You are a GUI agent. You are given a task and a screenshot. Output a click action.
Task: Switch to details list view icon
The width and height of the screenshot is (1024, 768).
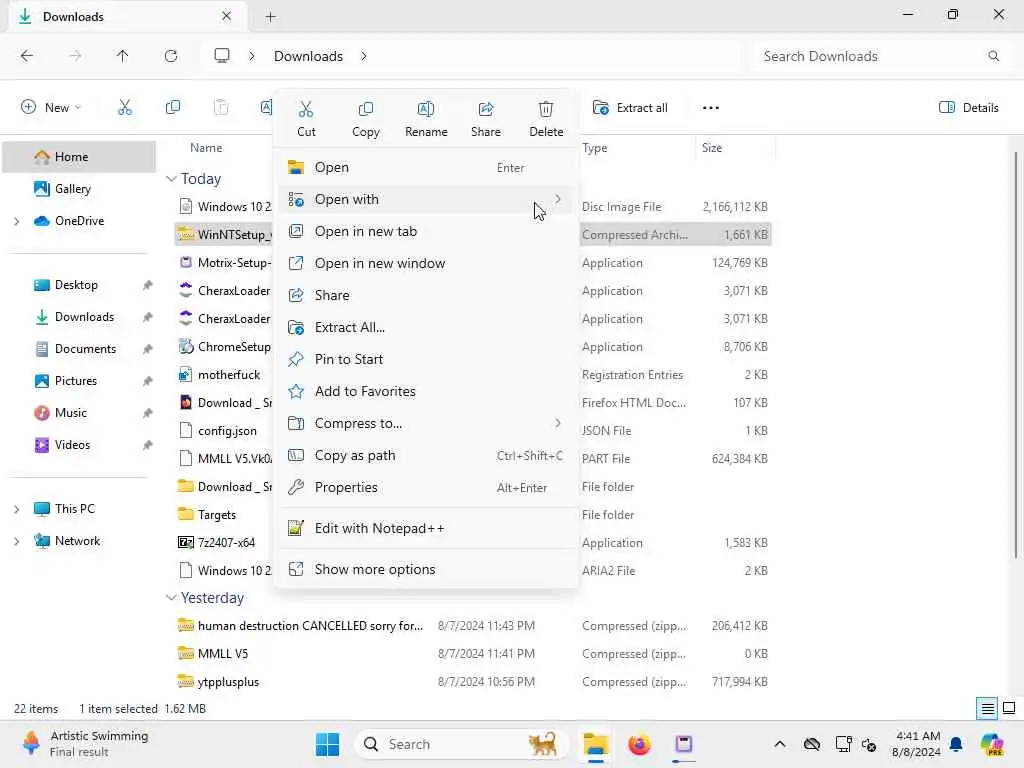(987, 708)
